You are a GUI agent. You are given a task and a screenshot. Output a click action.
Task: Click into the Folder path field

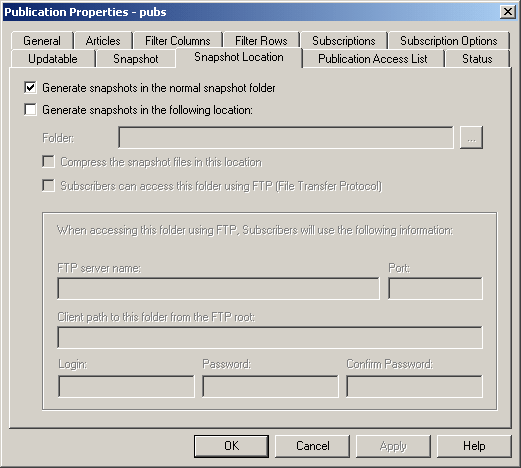click(x=286, y=137)
